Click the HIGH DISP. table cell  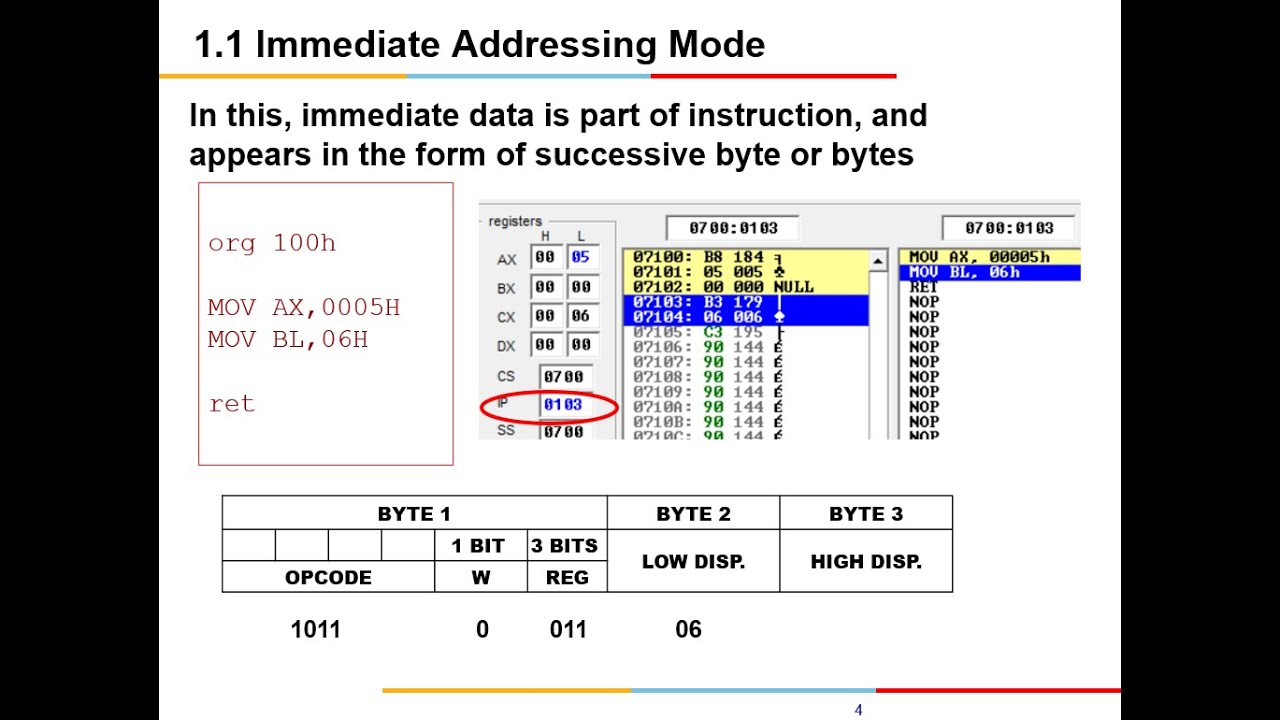click(866, 561)
